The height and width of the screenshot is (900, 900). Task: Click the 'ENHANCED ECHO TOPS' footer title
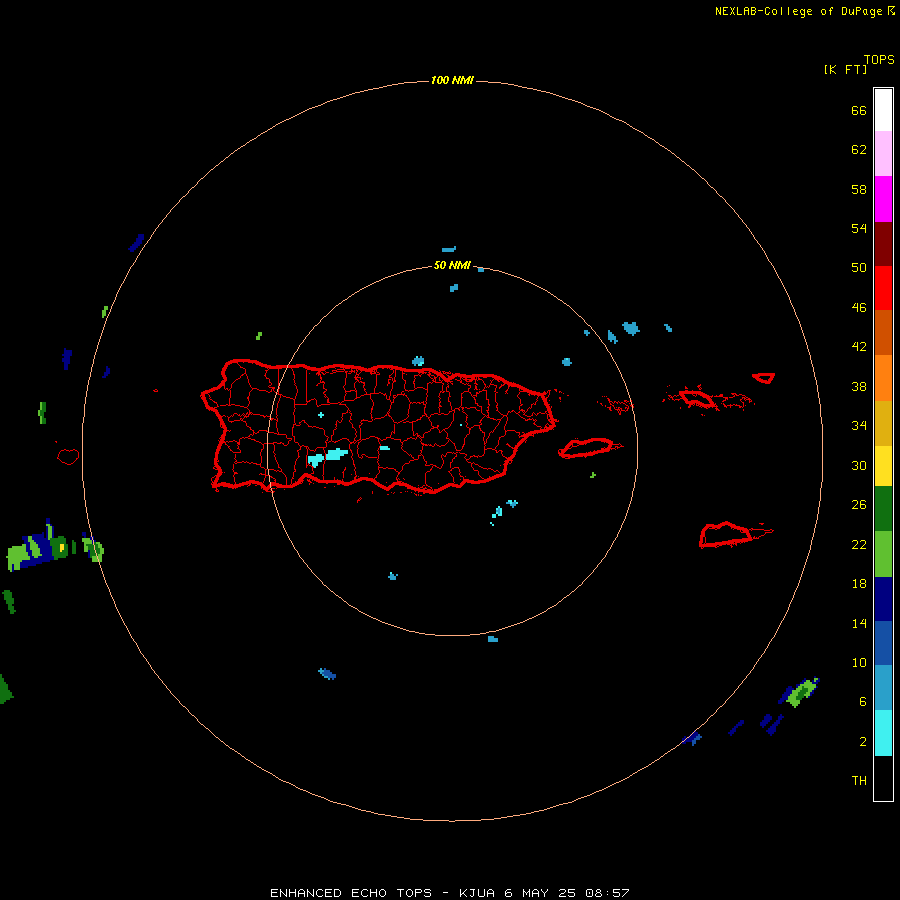click(351, 893)
